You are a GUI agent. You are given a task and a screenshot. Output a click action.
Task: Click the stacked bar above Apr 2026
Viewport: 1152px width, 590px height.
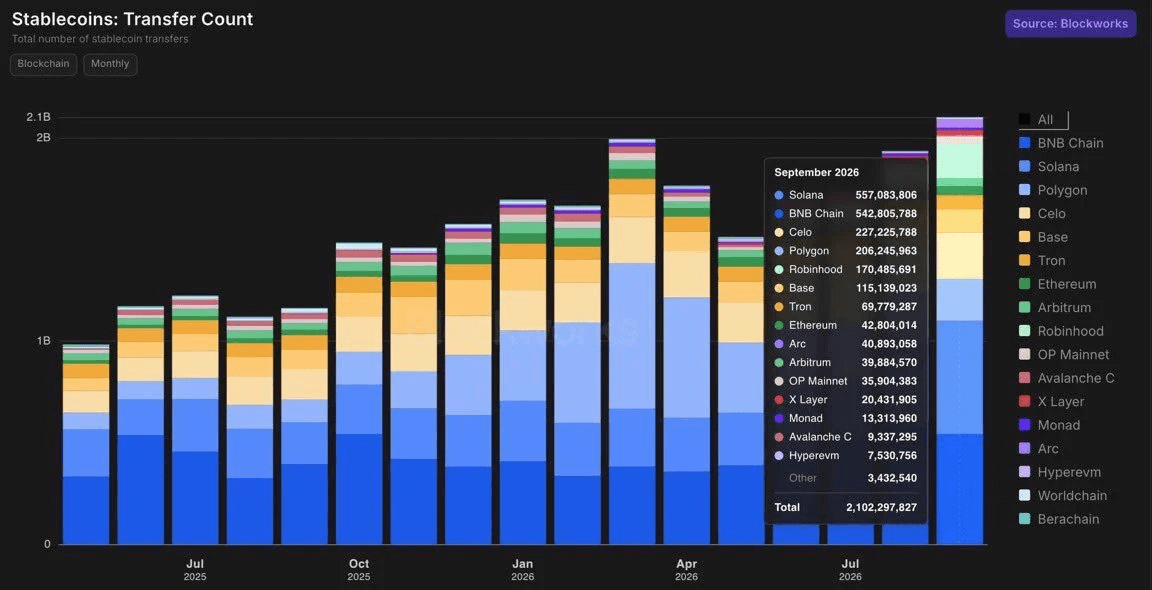tap(686, 364)
